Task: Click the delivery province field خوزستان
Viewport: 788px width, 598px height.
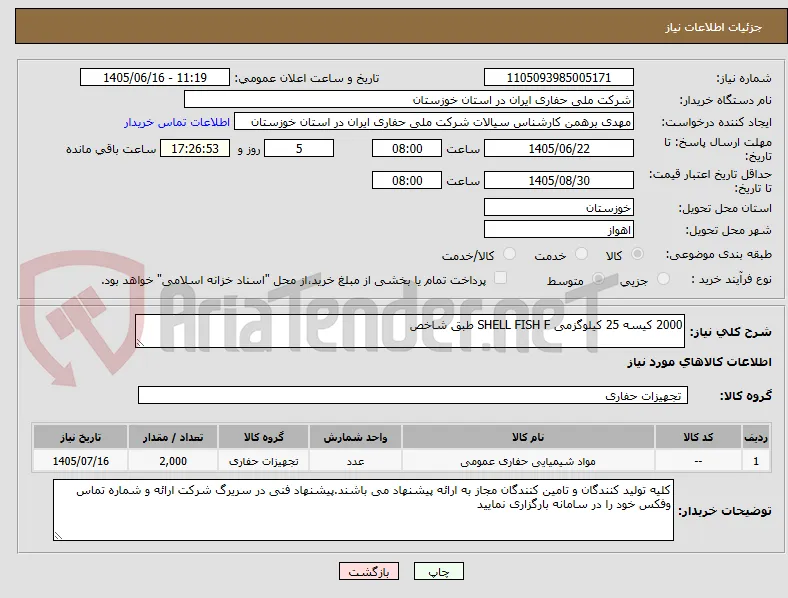Action: (x=558, y=208)
